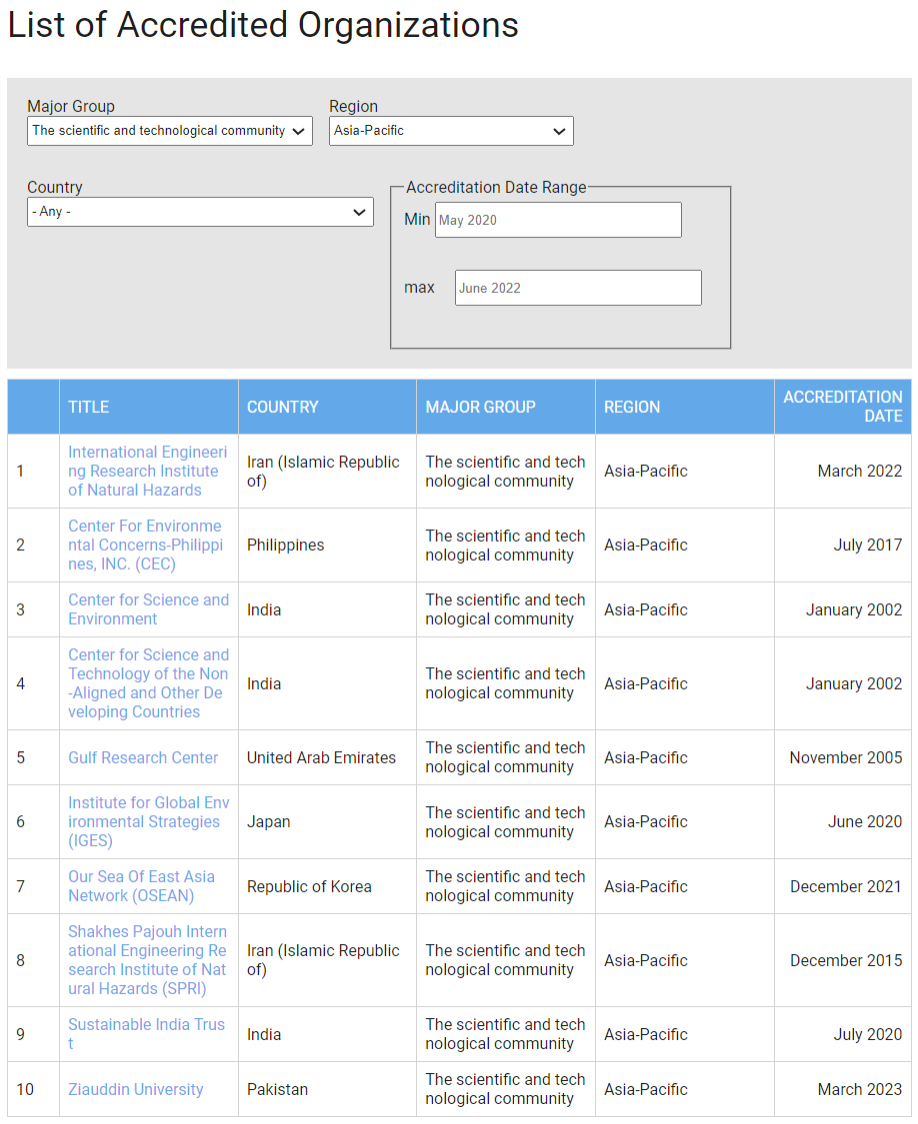
Task: Sort by the REGION column header
Action: tap(631, 407)
